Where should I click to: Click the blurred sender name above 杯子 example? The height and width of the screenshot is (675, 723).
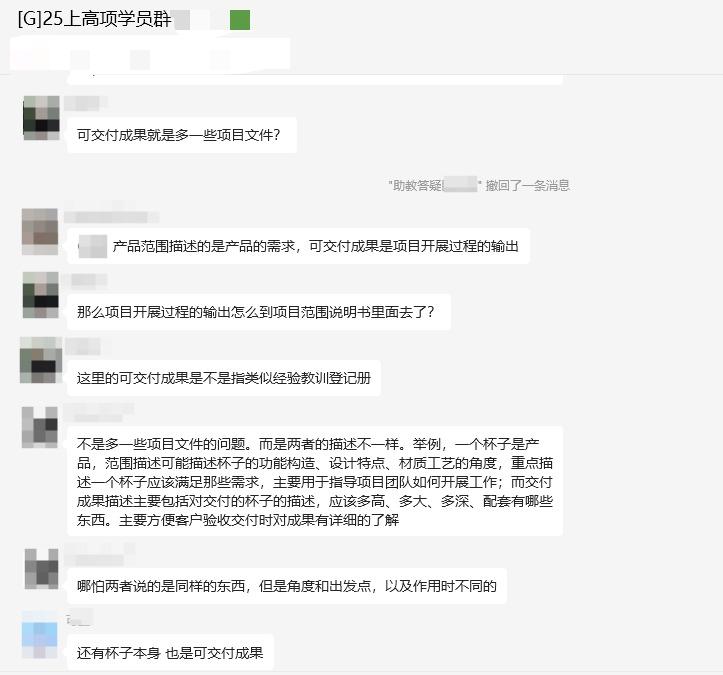[x=98, y=412]
